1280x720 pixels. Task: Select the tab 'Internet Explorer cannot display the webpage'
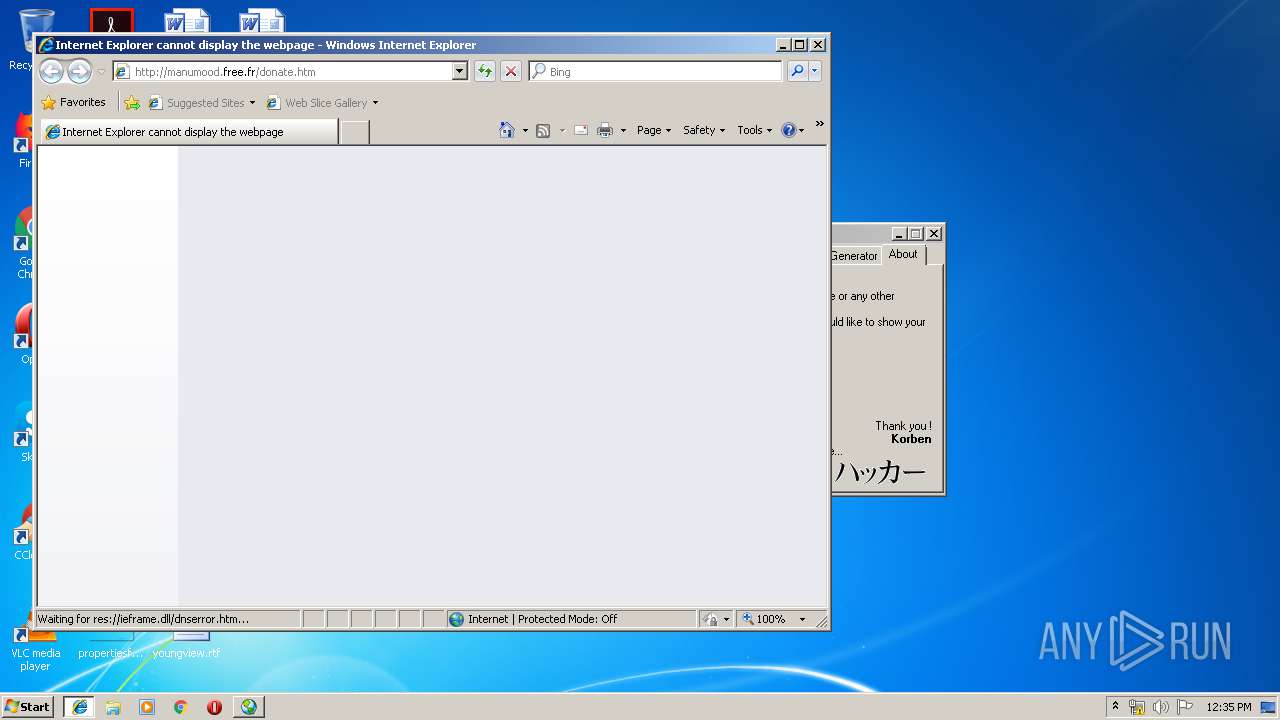189,132
